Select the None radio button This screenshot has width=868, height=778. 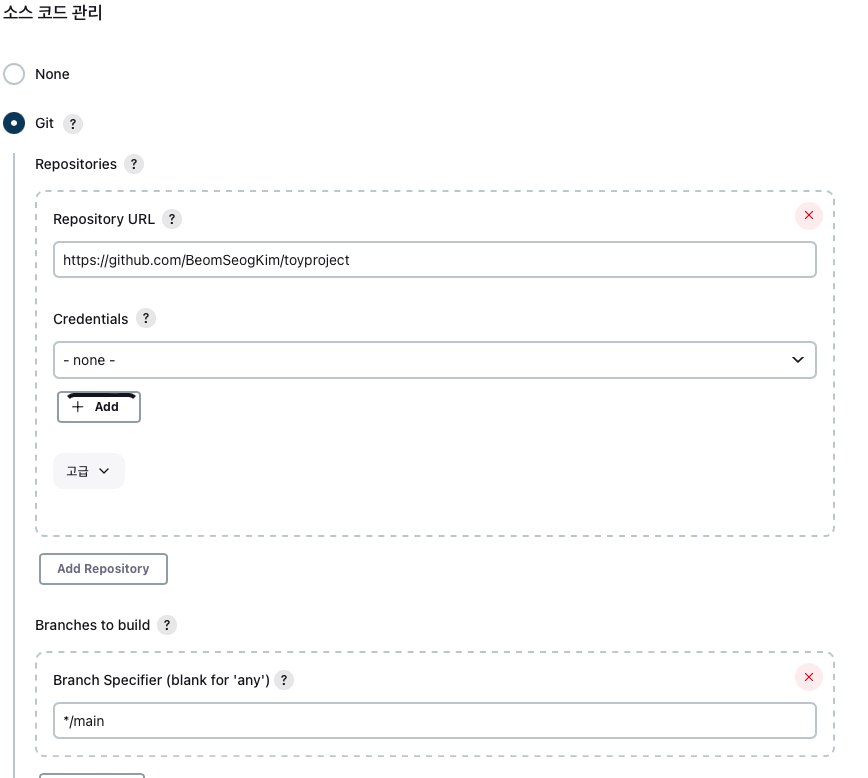(14, 74)
